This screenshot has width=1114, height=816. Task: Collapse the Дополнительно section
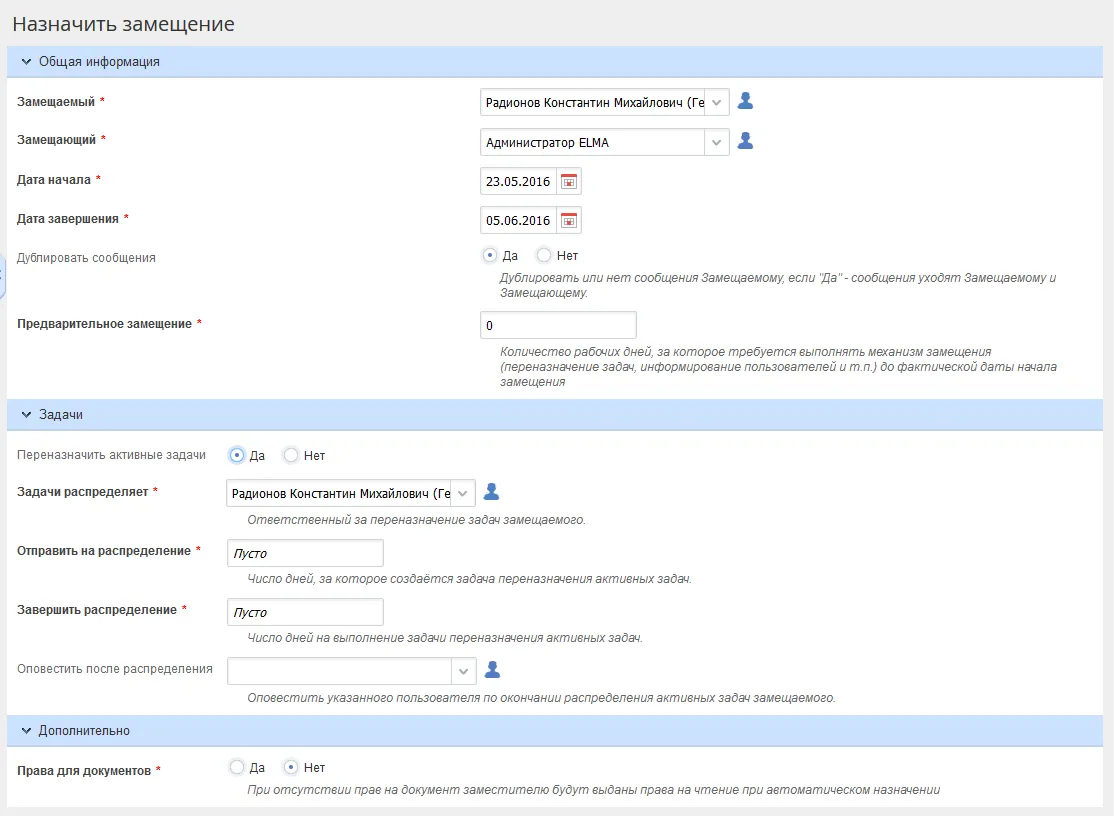pyautogui.click(x=27, y=730)
